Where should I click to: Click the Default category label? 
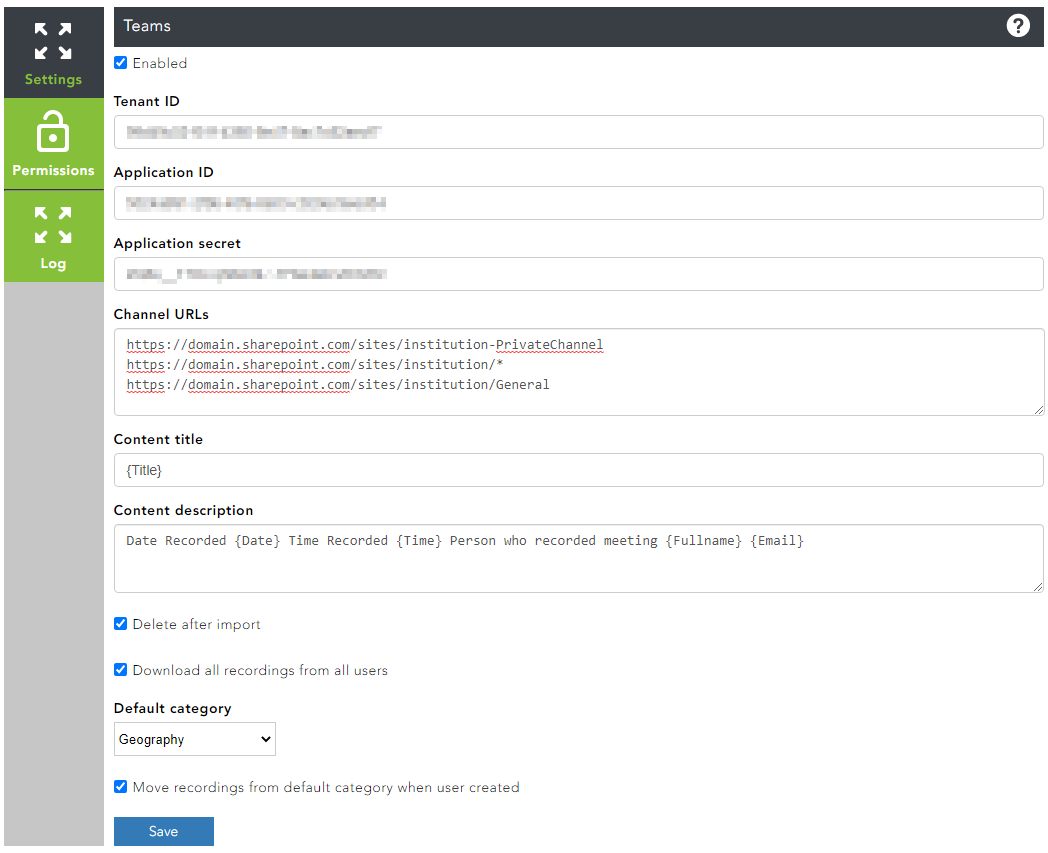(172, 709)
